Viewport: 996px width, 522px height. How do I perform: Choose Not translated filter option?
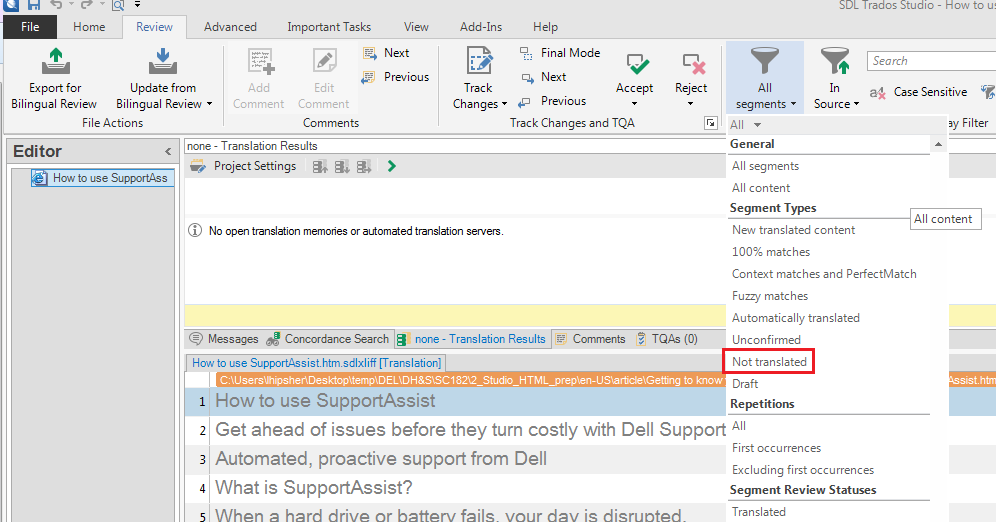click(769, 362)
